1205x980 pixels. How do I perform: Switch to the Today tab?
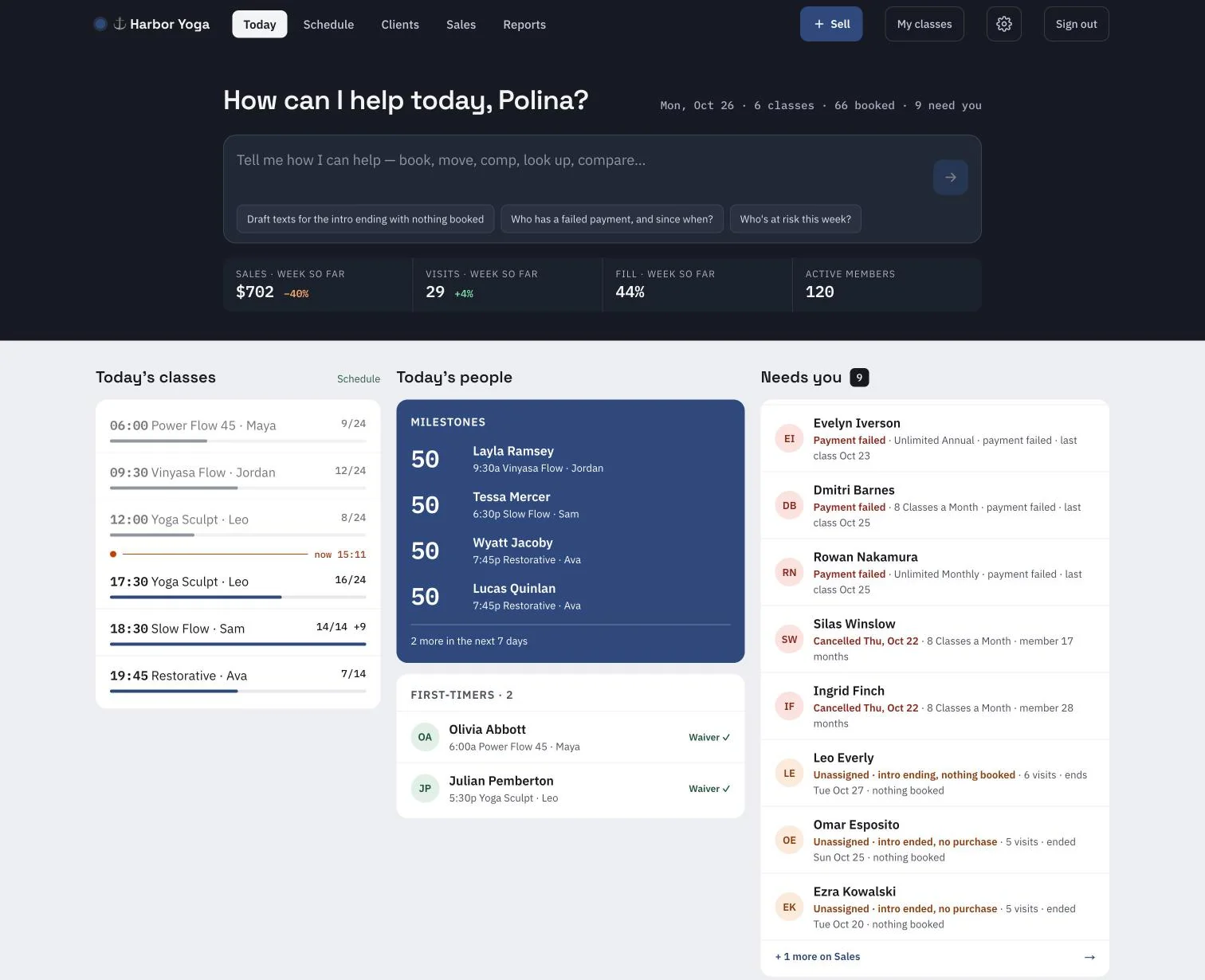[260, 25]
